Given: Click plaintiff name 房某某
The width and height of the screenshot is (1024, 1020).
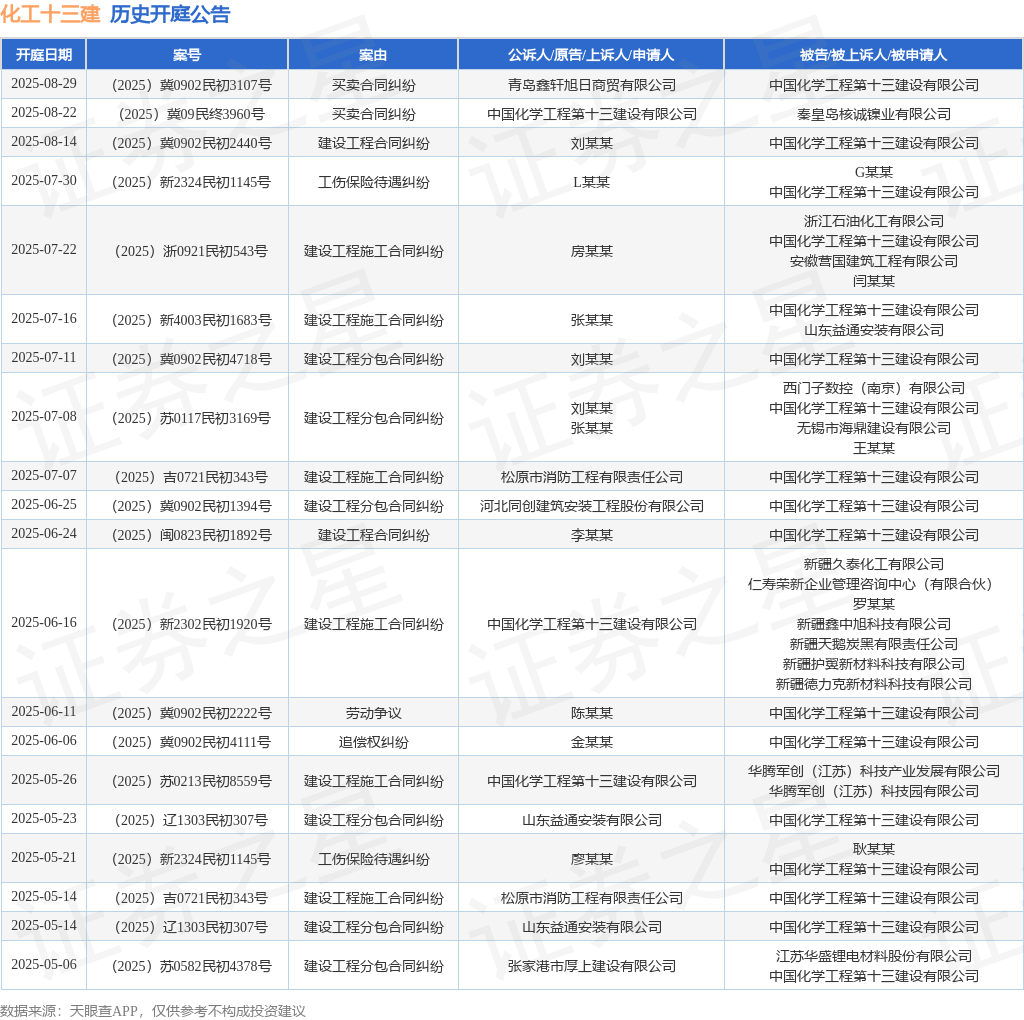Looking at the screenshot, I should pyautogui.click(x=592, y=251).
